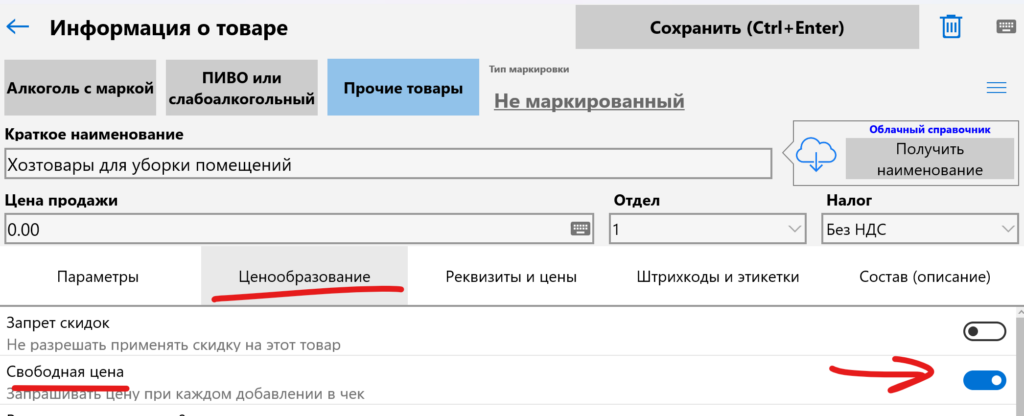The image size is (1024, 416).
Task: Click the trash delete icon
Action: point(950,27)
